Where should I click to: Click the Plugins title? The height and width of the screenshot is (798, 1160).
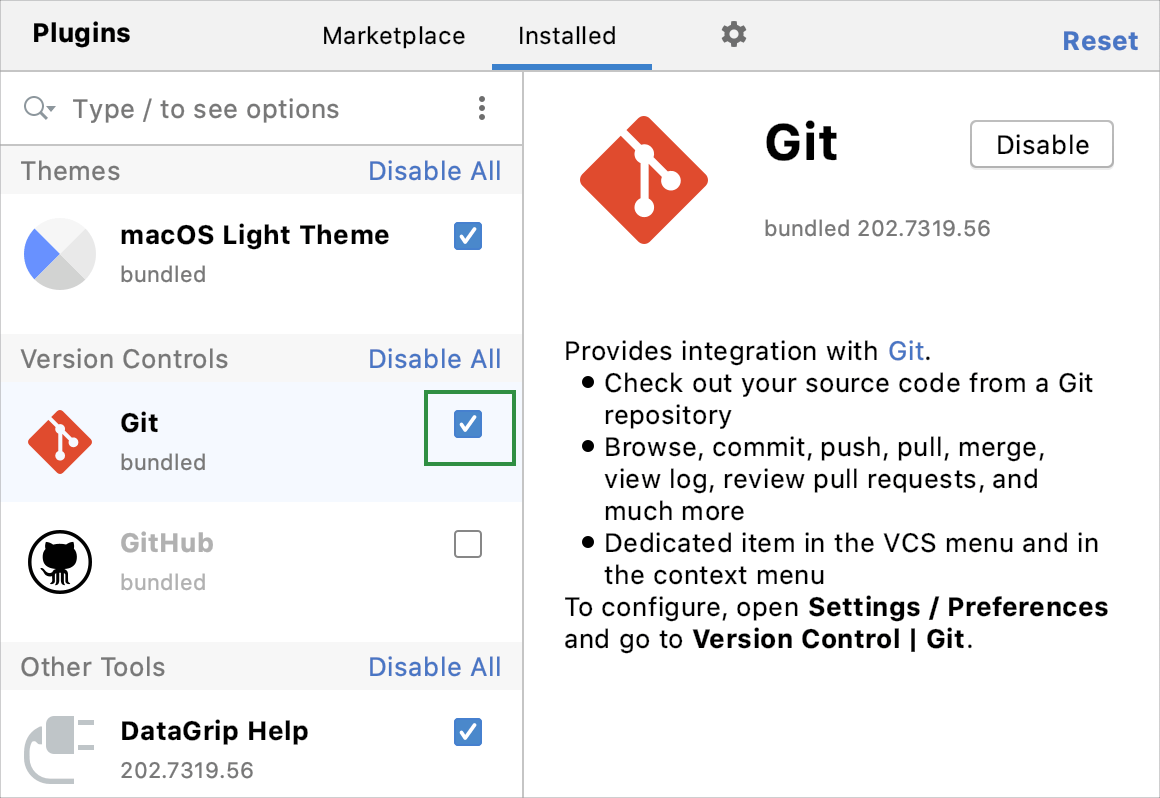81,33
